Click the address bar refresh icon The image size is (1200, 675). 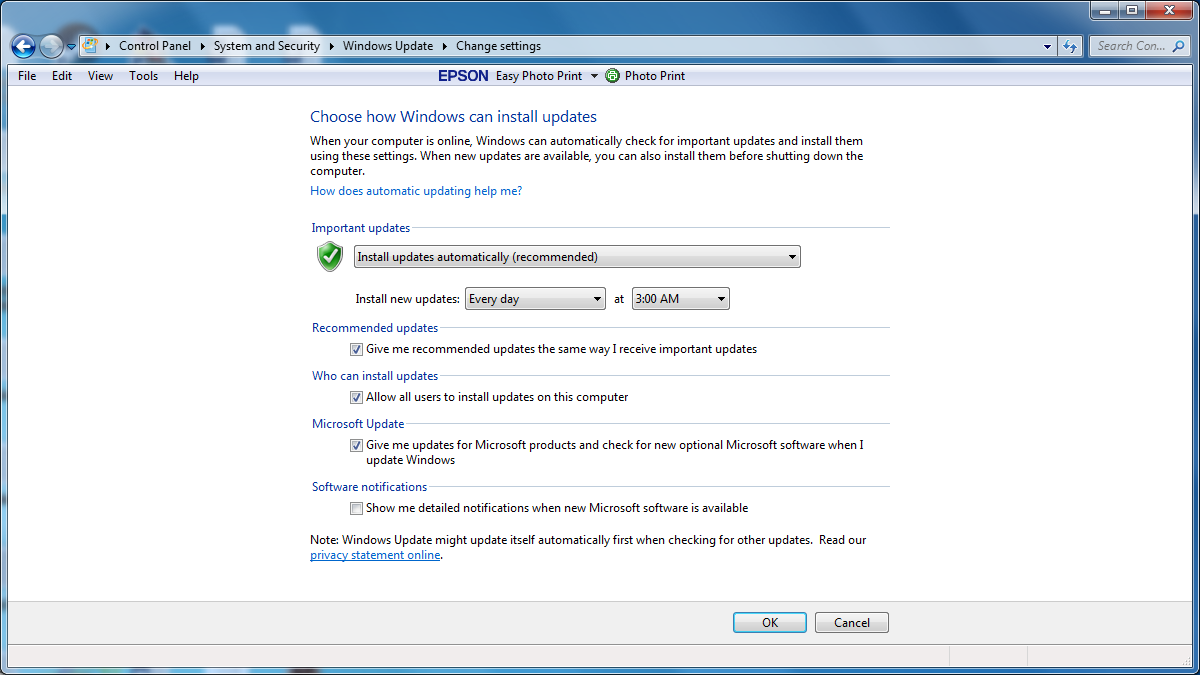pyautogui.click(x=1070, y=46)
